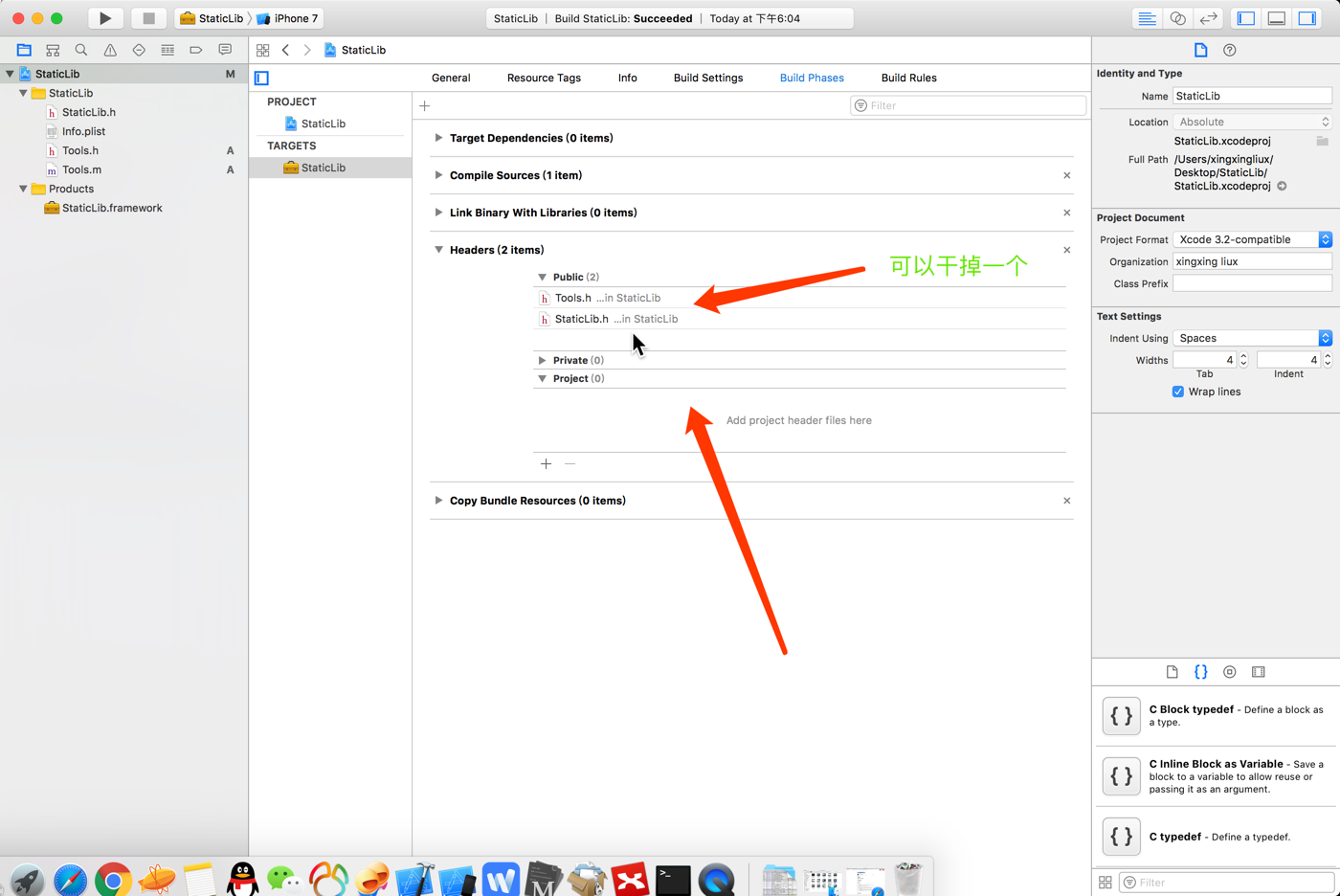This screenshot has height=896, width=1340.
Task: Switch to the Build Settings tab
Action: coord(708,78)
